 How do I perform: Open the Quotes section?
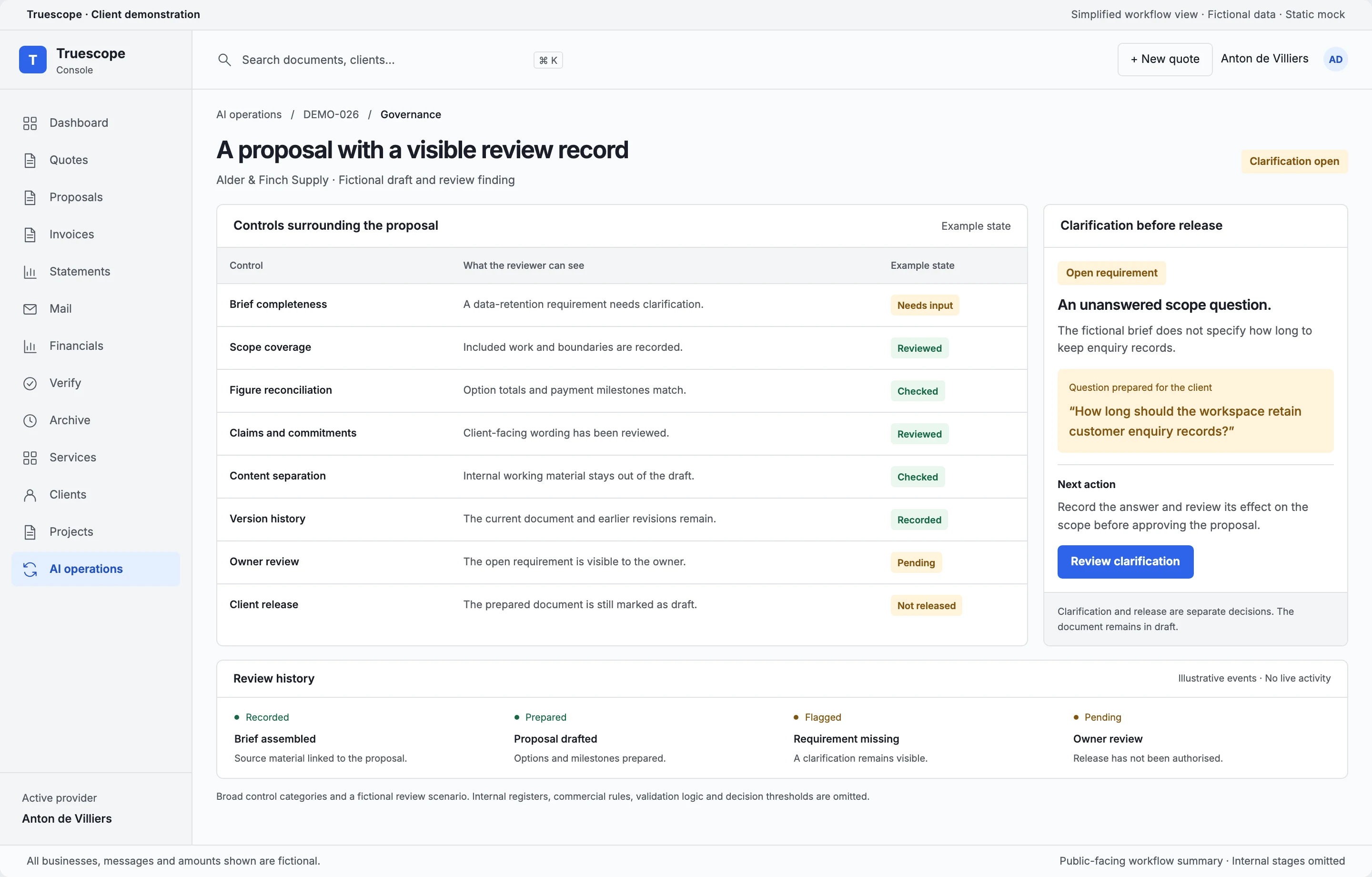click(96, 160)
